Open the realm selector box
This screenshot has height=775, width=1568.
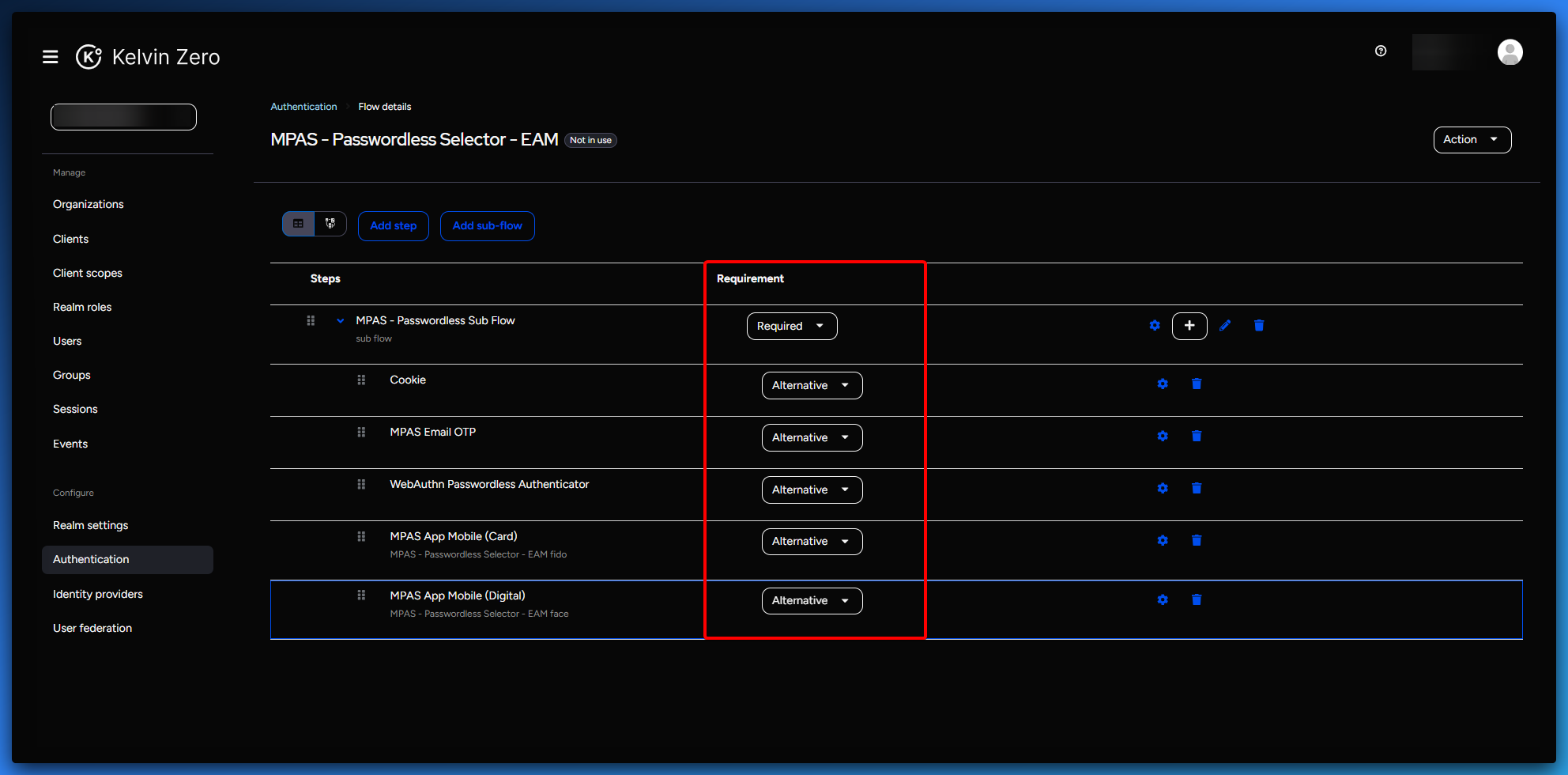pyautogui.click(x=124, y=117)
